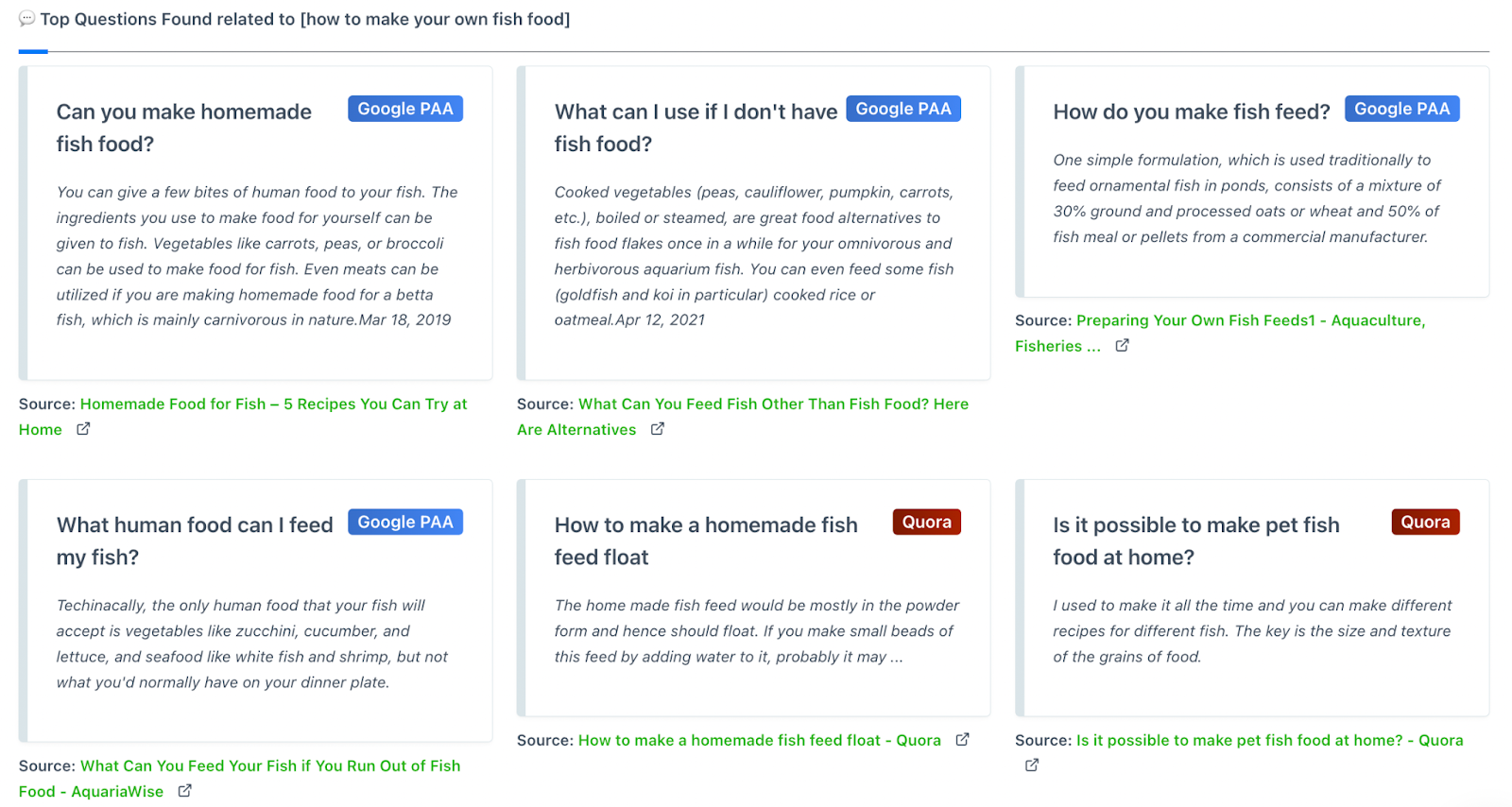Click Google PAA badge on fish feed card
Screen dimensions: 1512x807
(x=1401, y=110)
